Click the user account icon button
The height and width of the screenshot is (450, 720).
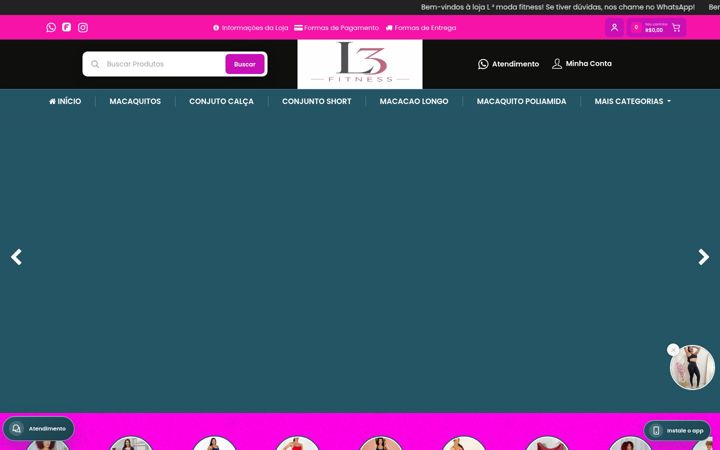(614, 28)
